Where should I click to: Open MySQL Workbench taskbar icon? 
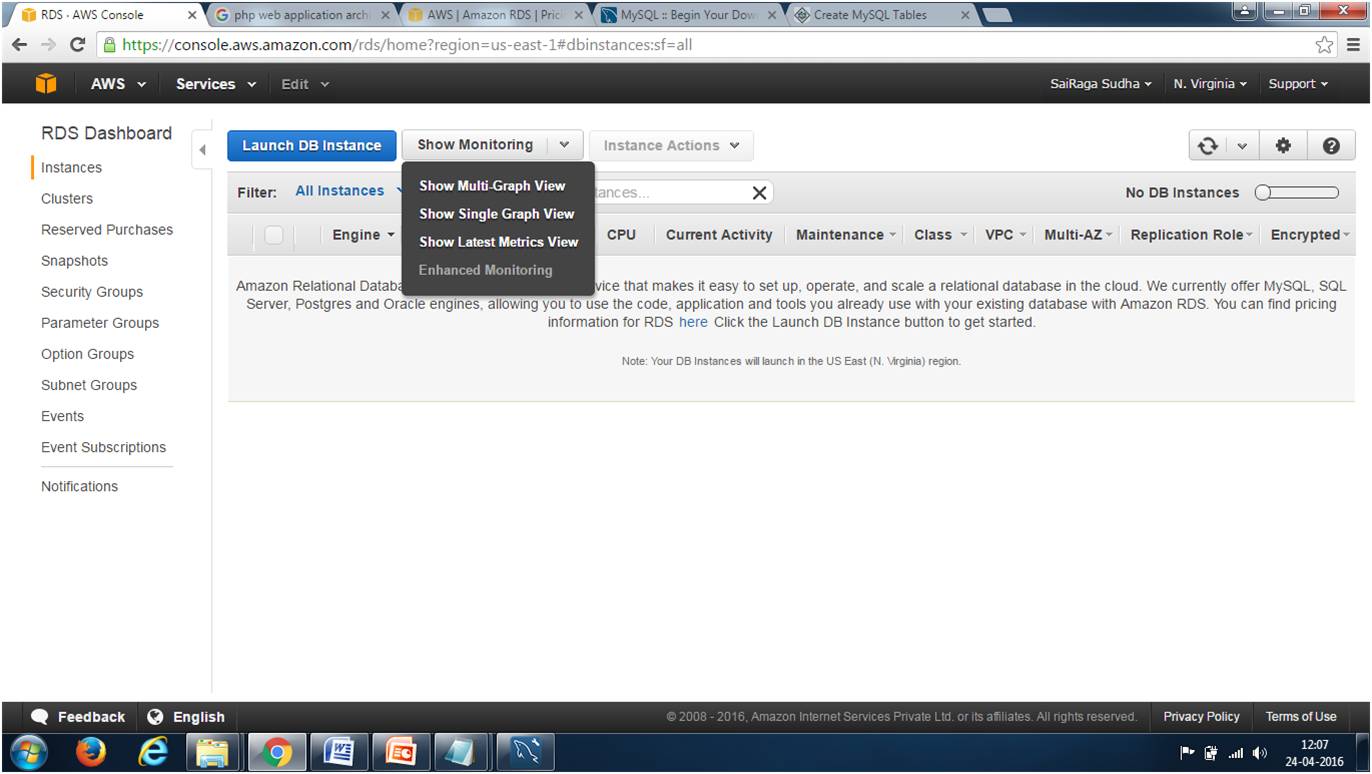pos(525,753)
